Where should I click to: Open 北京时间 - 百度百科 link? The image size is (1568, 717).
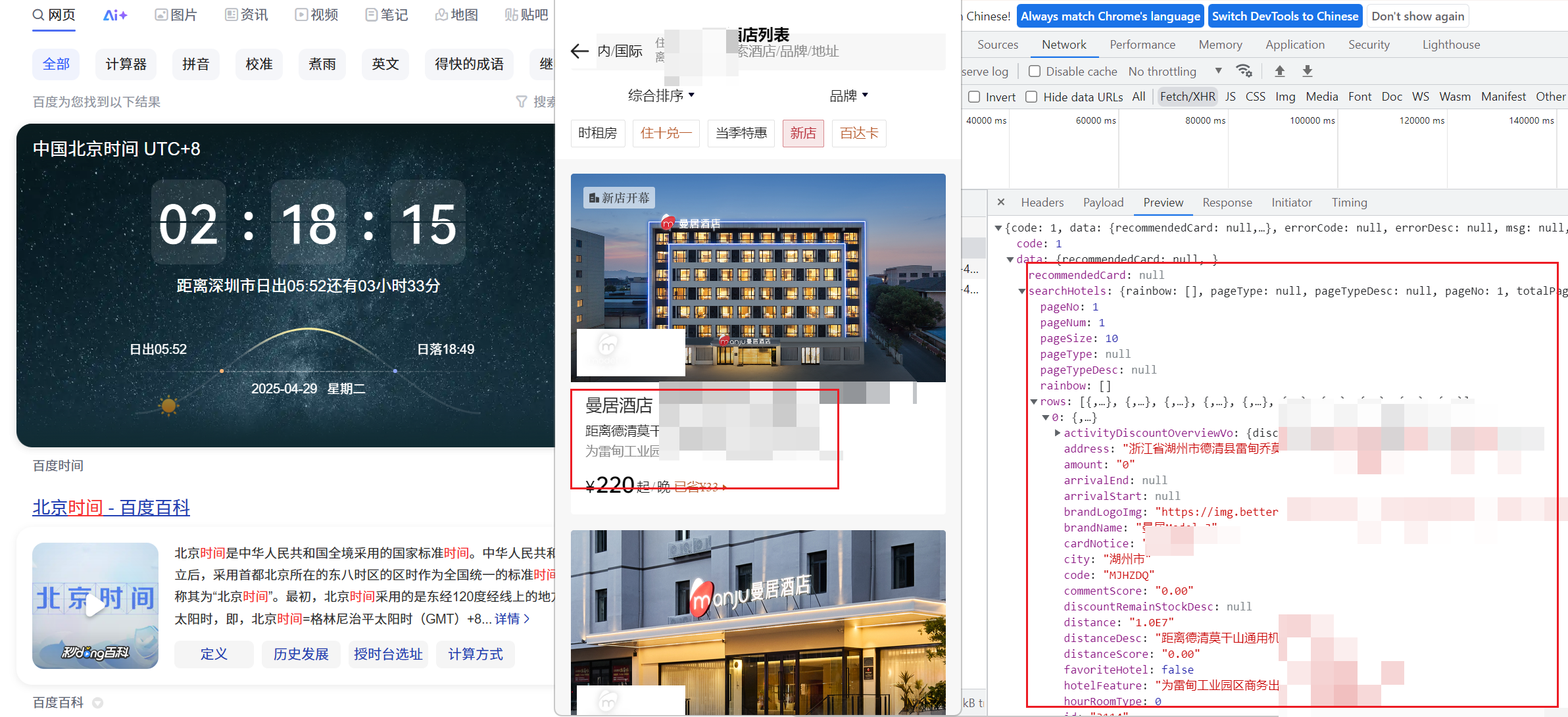[x=111, y=507]
